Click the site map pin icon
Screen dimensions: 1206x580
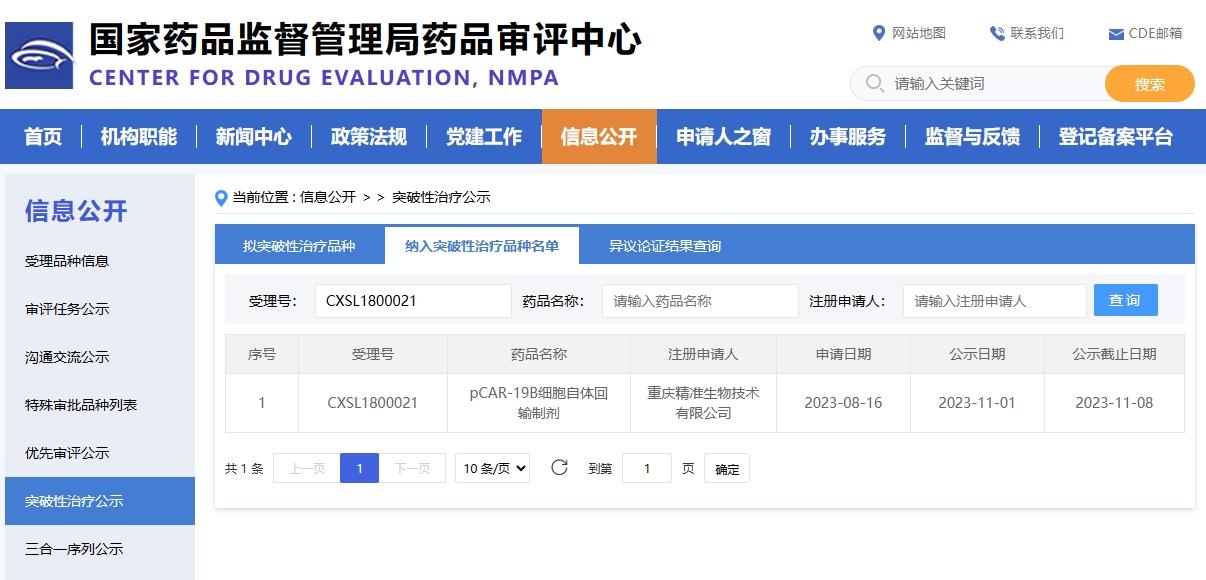point(879,33)
